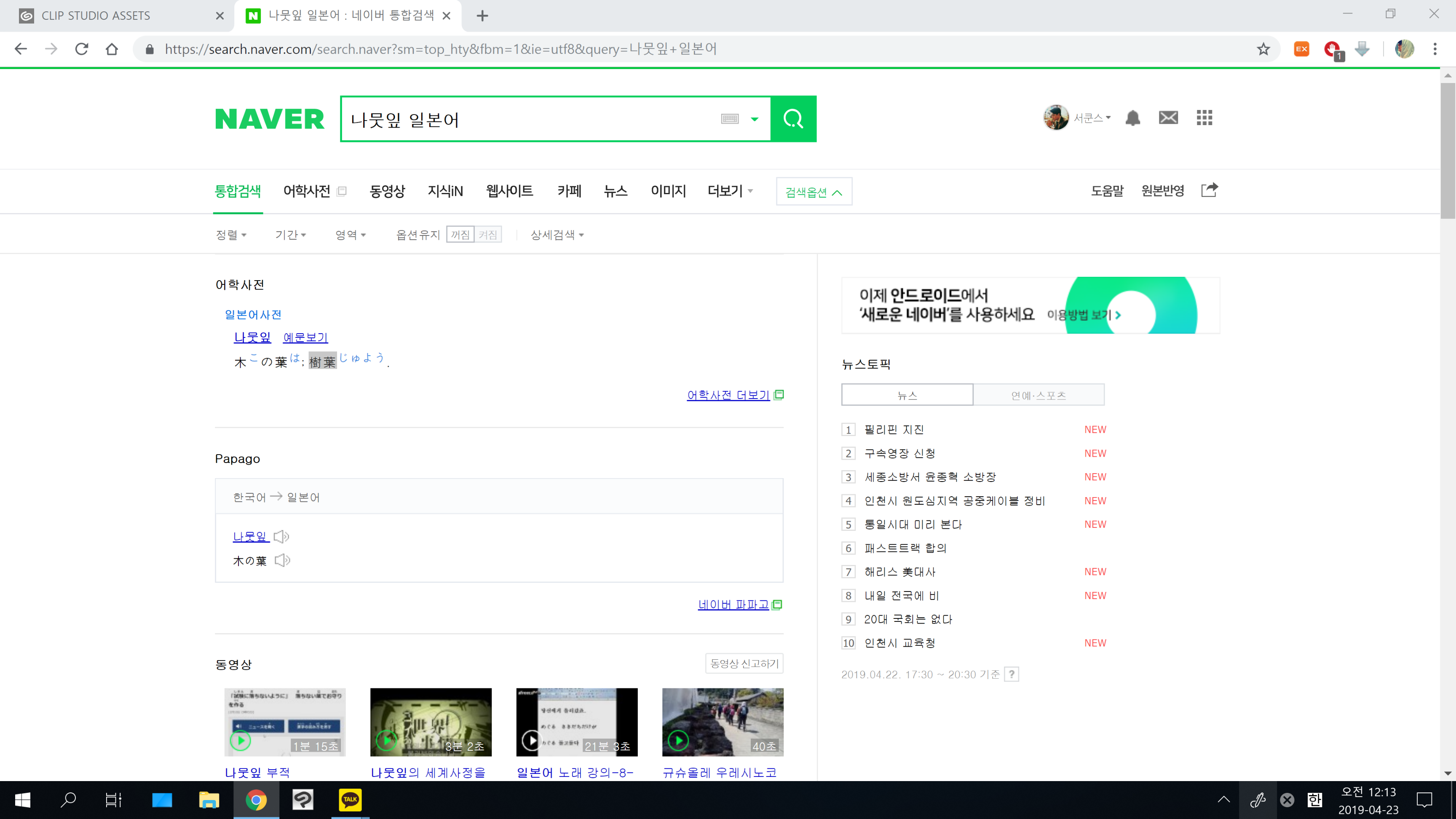Open the mail envelope icon
Image resolution: width=1456 pixels, height=819 pixels.
click(x=1168, y=118)
